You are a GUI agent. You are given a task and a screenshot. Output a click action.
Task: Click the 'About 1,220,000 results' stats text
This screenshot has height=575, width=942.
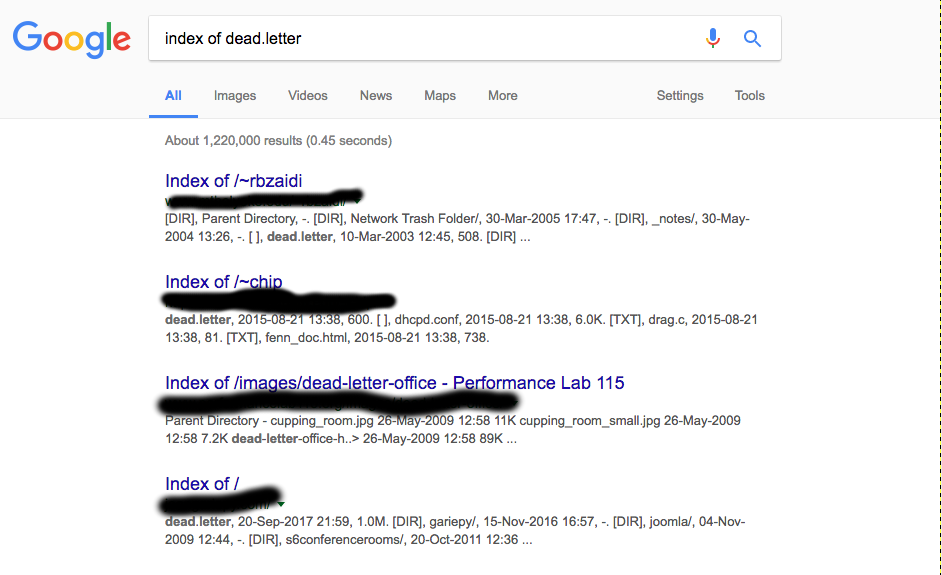tap(278, 141)
